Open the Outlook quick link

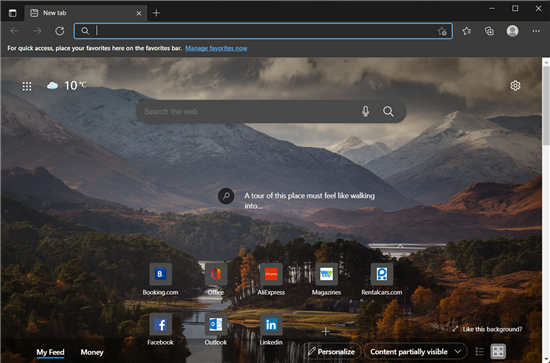coord(215,329)
